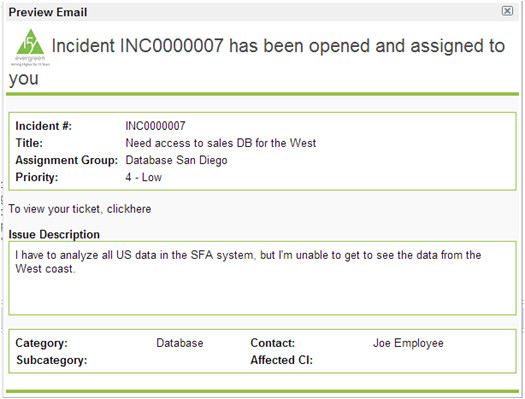Viewport: 525px width, 399px height.
Task: Open the ticket via the 'here' link
Action: [x=140, y=209]
